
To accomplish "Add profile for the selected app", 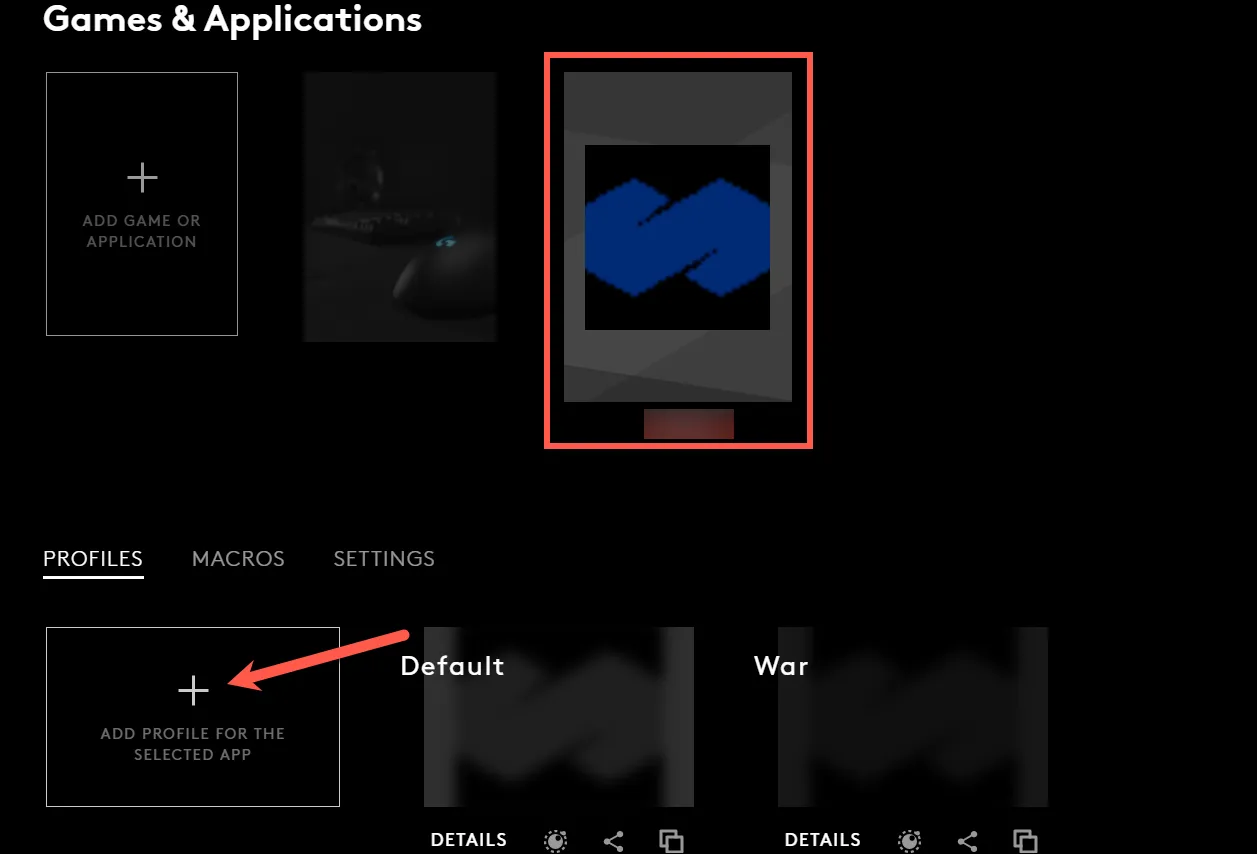I will 193,717.
